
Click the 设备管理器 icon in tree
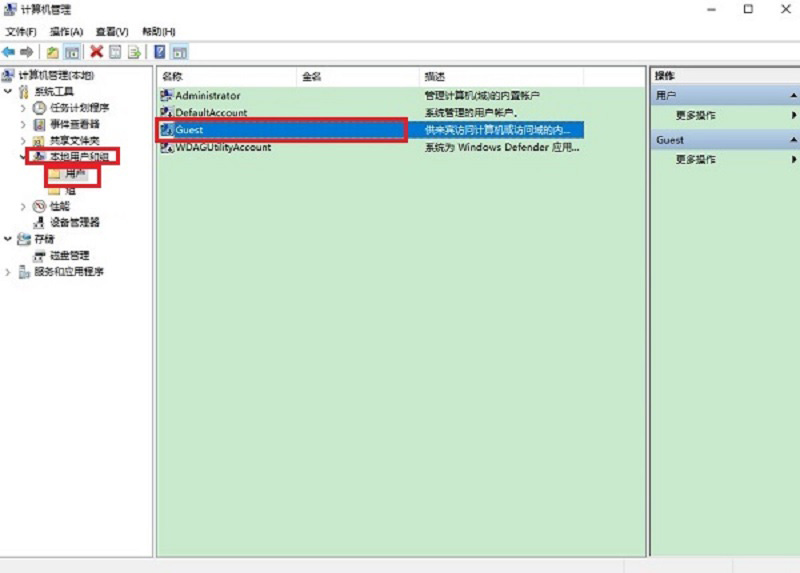(39, 222)
